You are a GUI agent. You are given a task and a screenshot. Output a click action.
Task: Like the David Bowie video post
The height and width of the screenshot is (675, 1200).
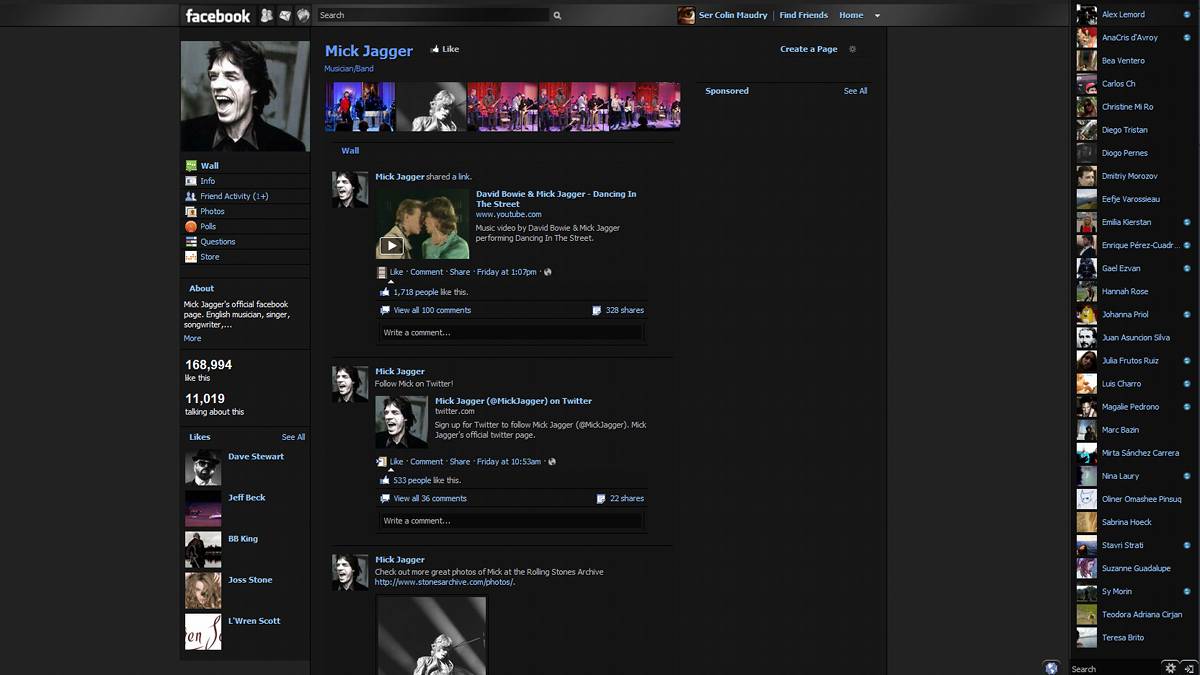(396, 271)
